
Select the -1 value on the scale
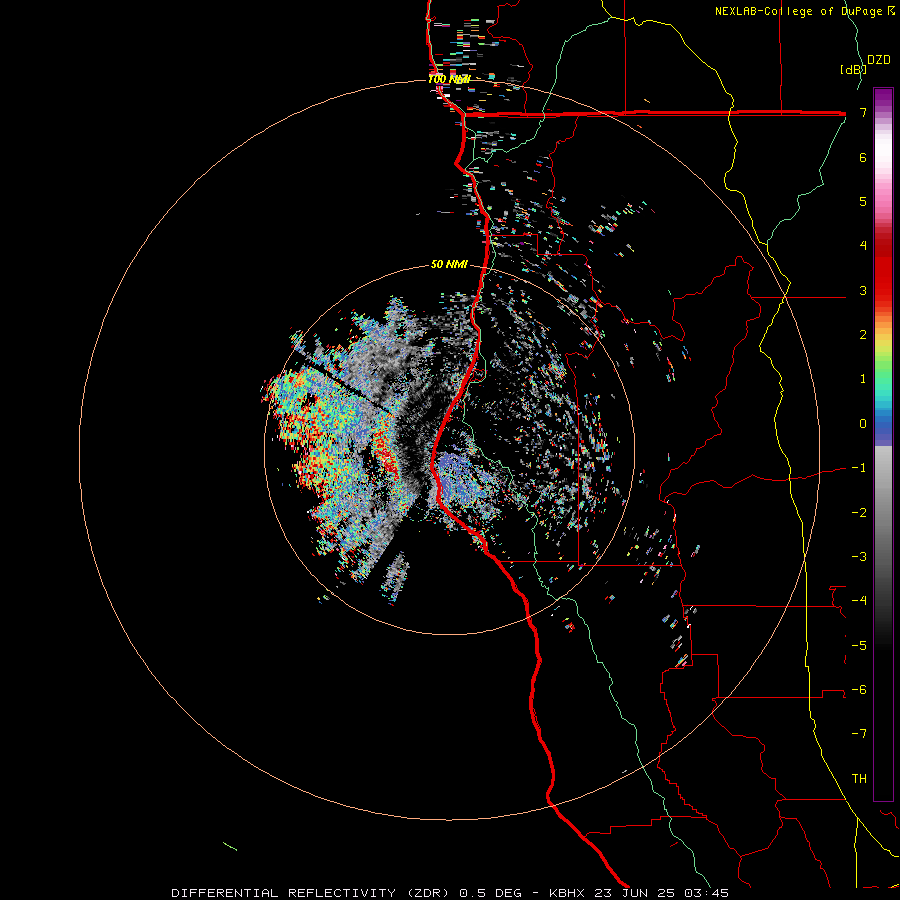[x=859, y=468]
